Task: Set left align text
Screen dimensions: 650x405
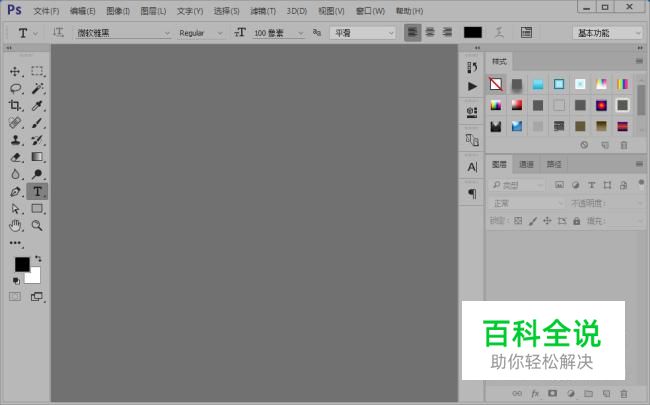Action: [412, 32]
